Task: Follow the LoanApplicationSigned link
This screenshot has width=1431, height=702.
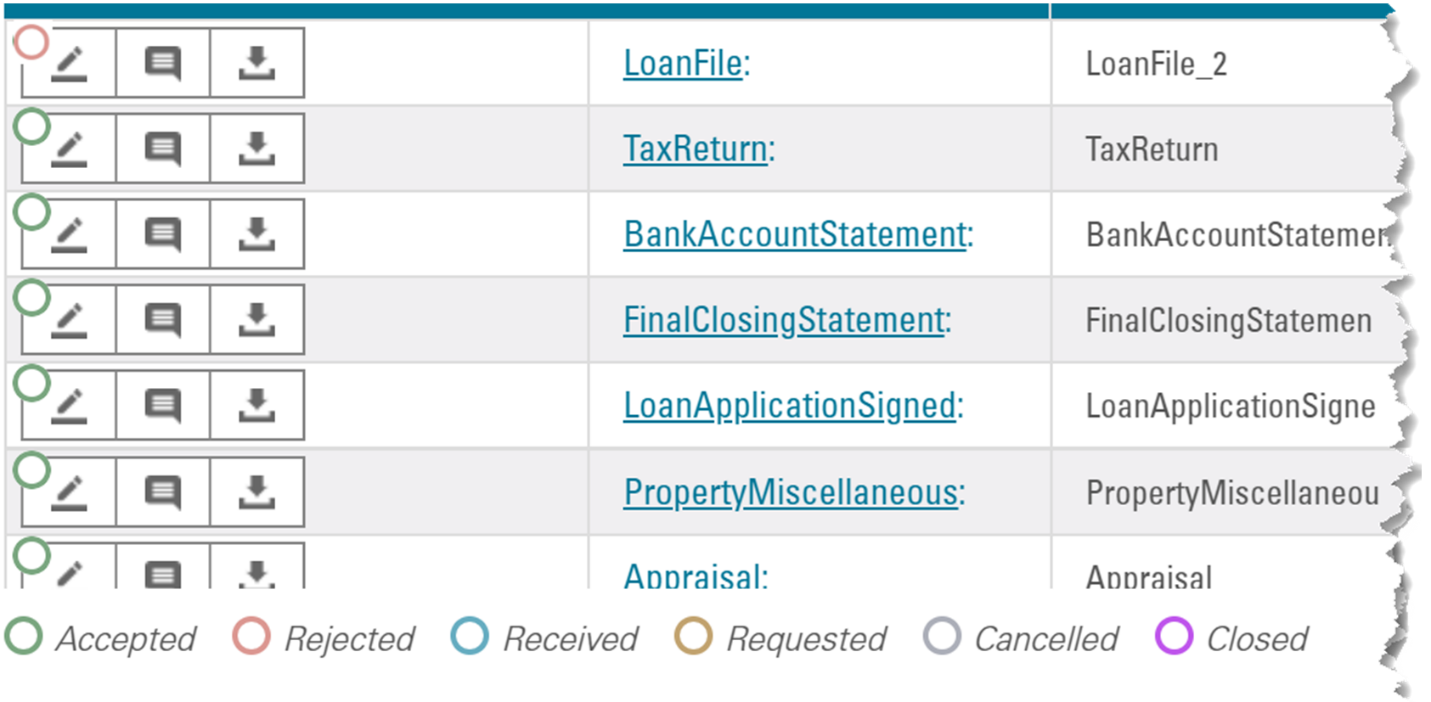Action: (789, 406)
